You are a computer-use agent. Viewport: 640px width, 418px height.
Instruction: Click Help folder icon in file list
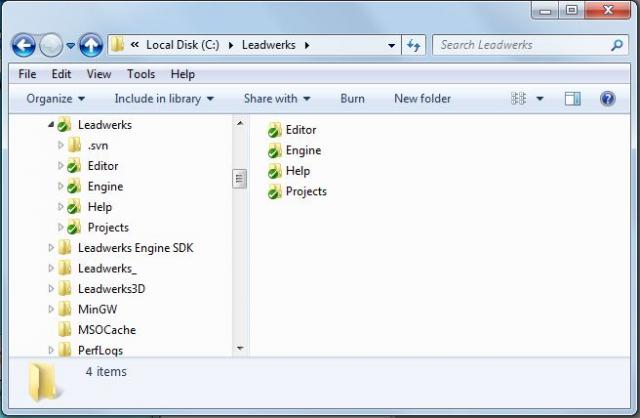(274, 171)
